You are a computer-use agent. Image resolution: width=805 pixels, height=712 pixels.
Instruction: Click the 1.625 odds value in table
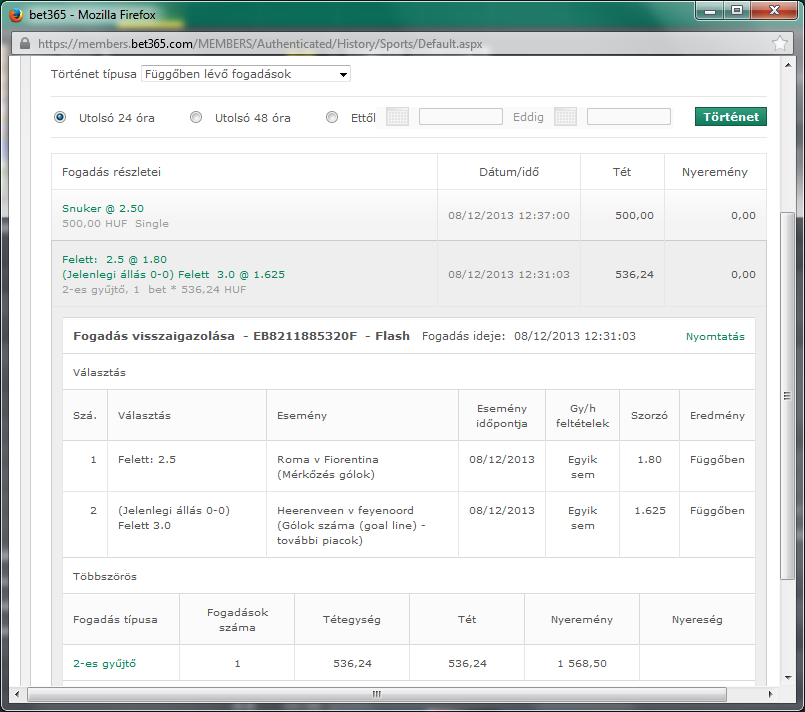pyautogui.click(x=650, y=511)
